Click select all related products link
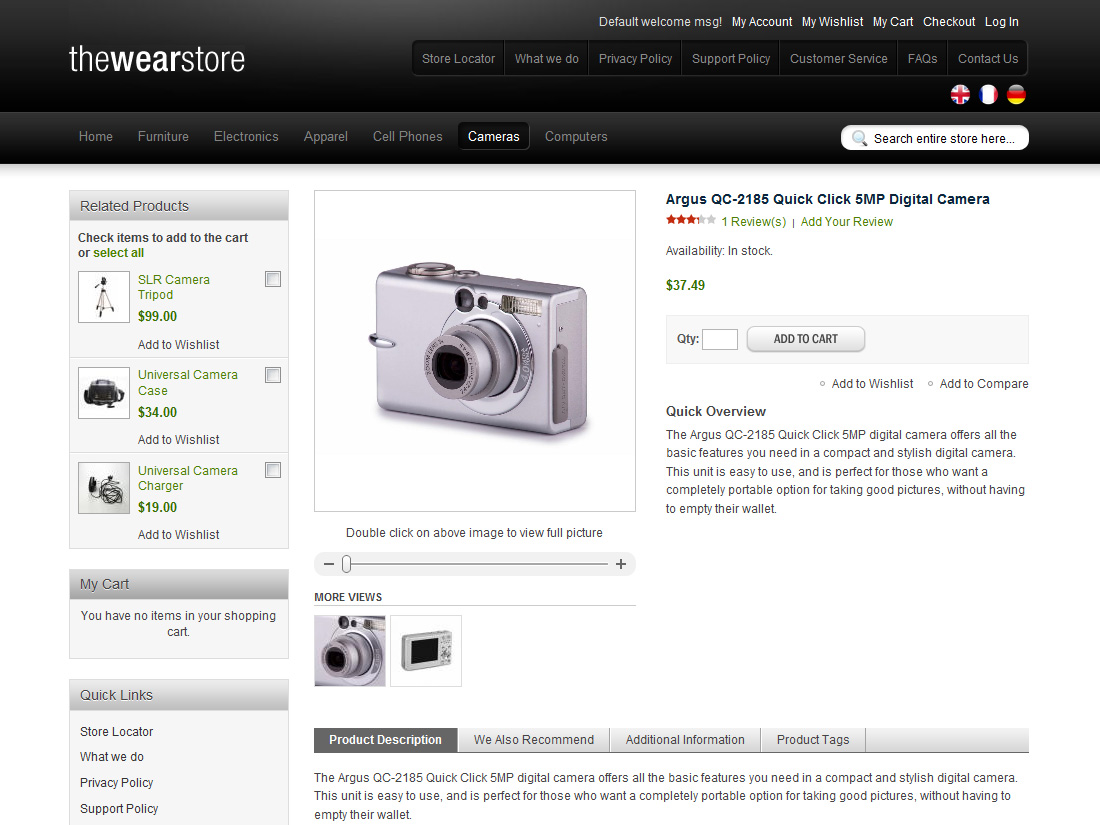Screen dimensions: 1100x825 point(119,253)
